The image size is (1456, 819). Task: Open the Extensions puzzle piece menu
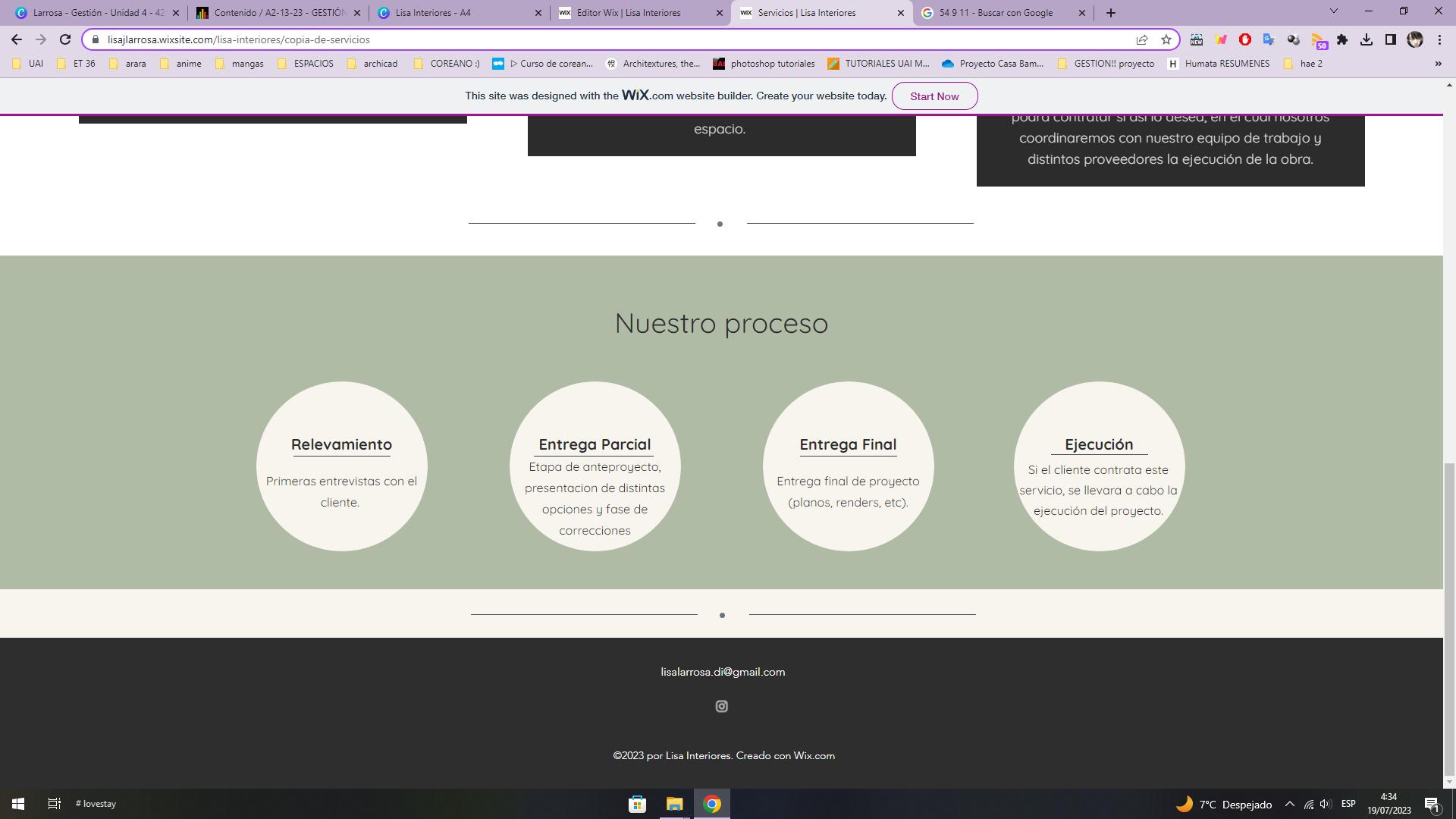1342,39
